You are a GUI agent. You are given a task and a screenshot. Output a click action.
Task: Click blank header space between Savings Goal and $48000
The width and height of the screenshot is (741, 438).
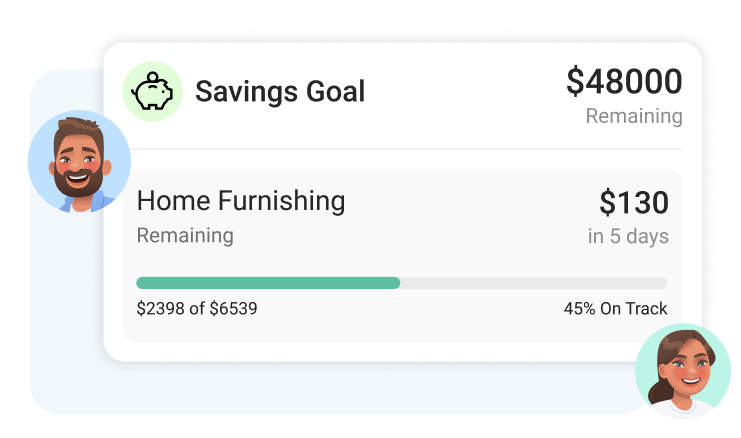460,92
